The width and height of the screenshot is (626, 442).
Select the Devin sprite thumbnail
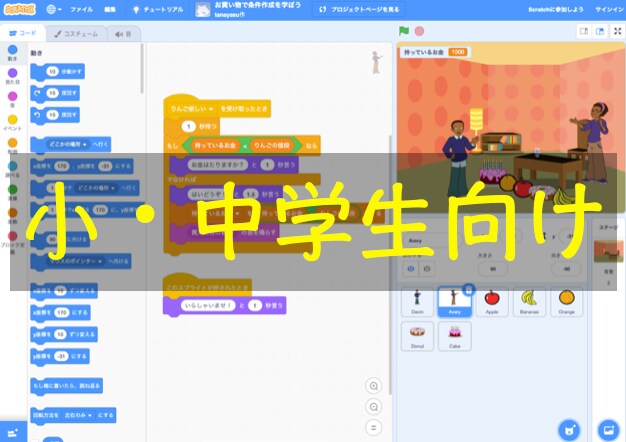click(x=417, y=302)
